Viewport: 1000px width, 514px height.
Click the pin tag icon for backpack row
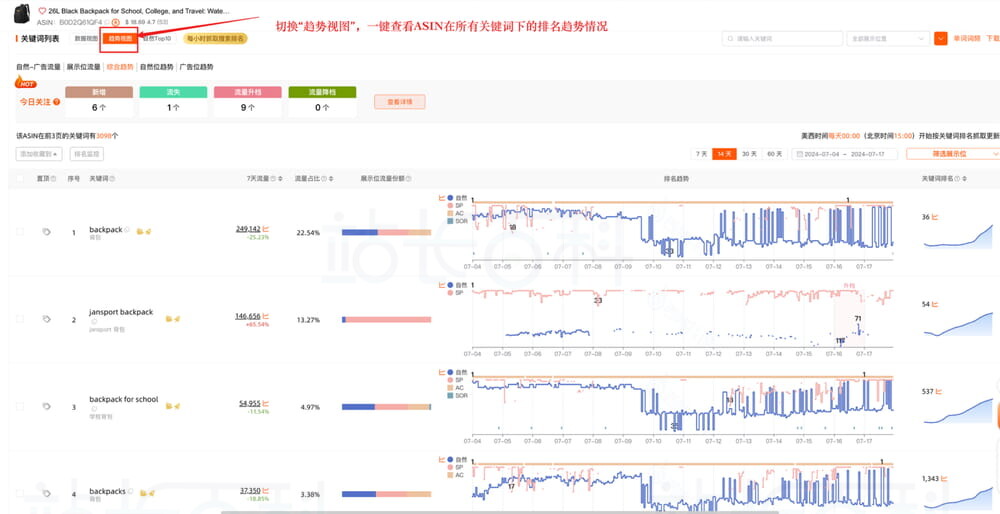[x=46, y=232]
